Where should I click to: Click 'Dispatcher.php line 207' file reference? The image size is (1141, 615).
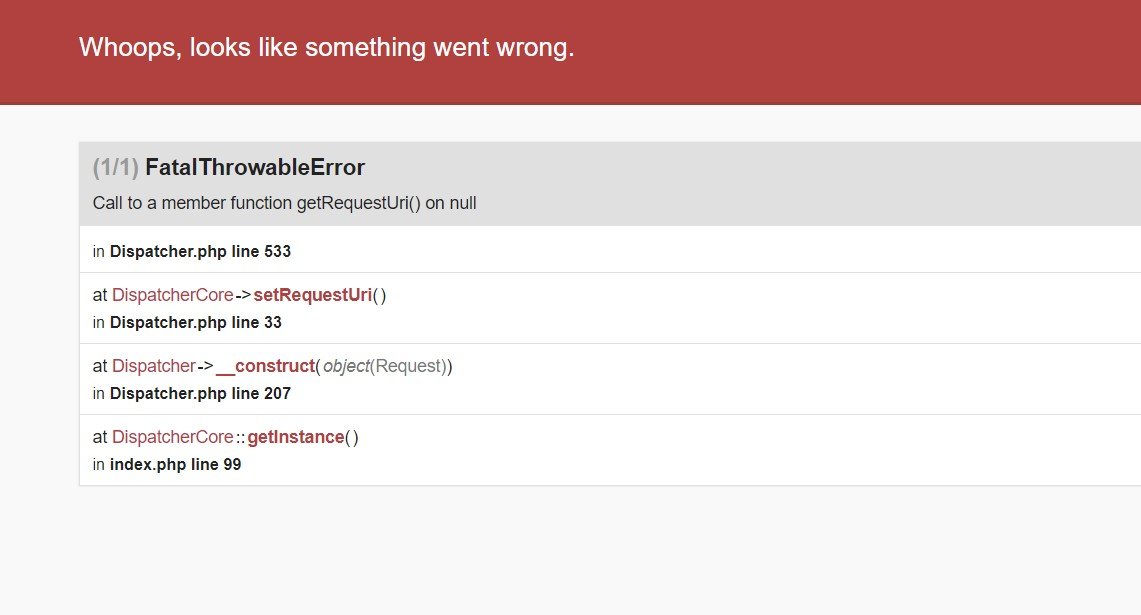point(200,394)
